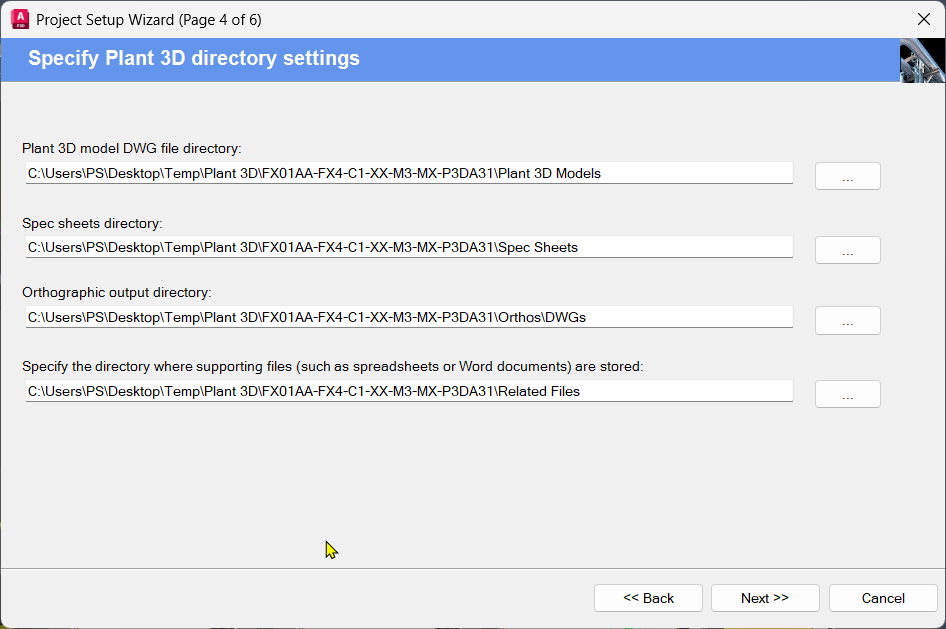Click 'Plant 3D model DWG file directory:' label
Screen dimensions: 946x629
(132, 148)
